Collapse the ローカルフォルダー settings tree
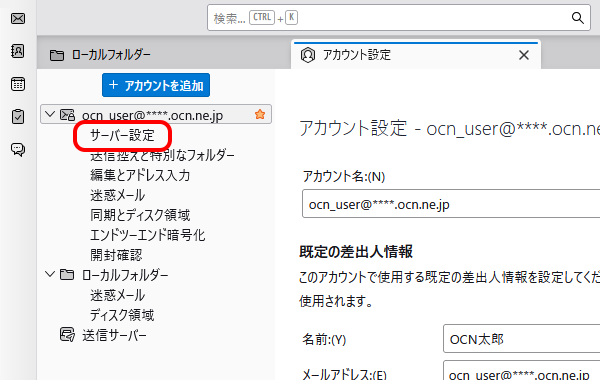The width and height of the screenshot is (600, 380). (x=50, y=274)
